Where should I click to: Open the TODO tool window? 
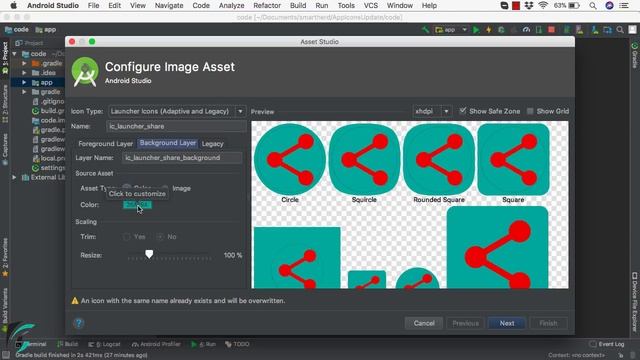[x=237, y=344]
